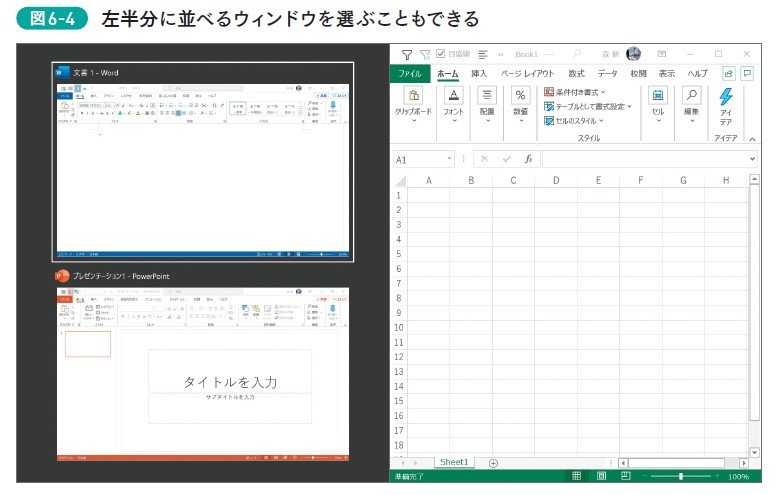Expand the 数値 group dropdown arrow
Image resolution: width=778 pixels, height=495 pixels.
(521, 121)
